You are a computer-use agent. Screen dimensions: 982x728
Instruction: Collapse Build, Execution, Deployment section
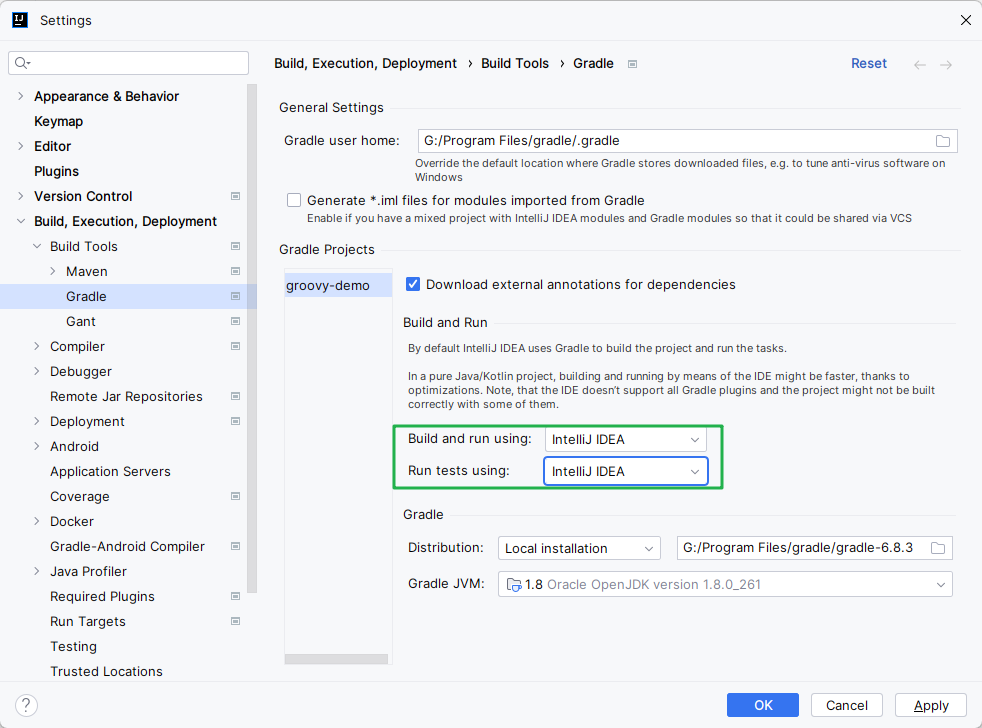point(21,221)
